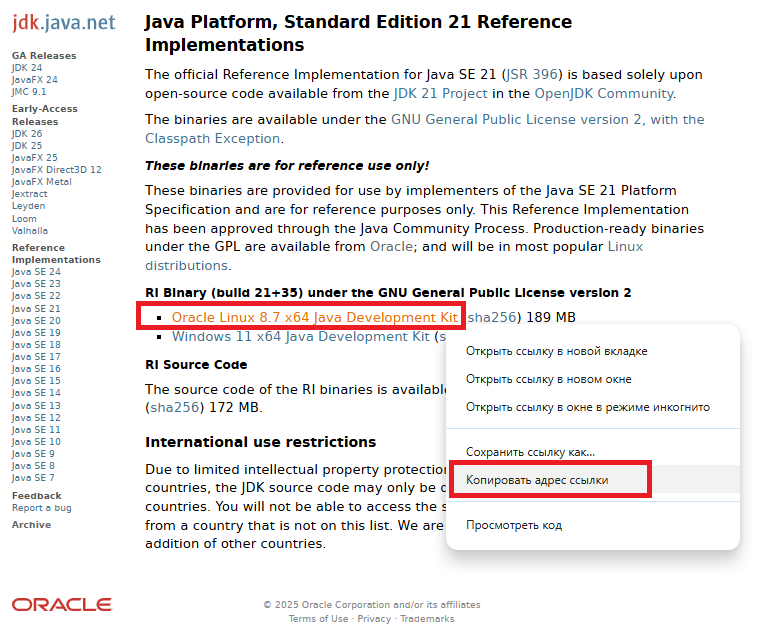
Task: Open the JSR 396 link
Action: (532, 75)
